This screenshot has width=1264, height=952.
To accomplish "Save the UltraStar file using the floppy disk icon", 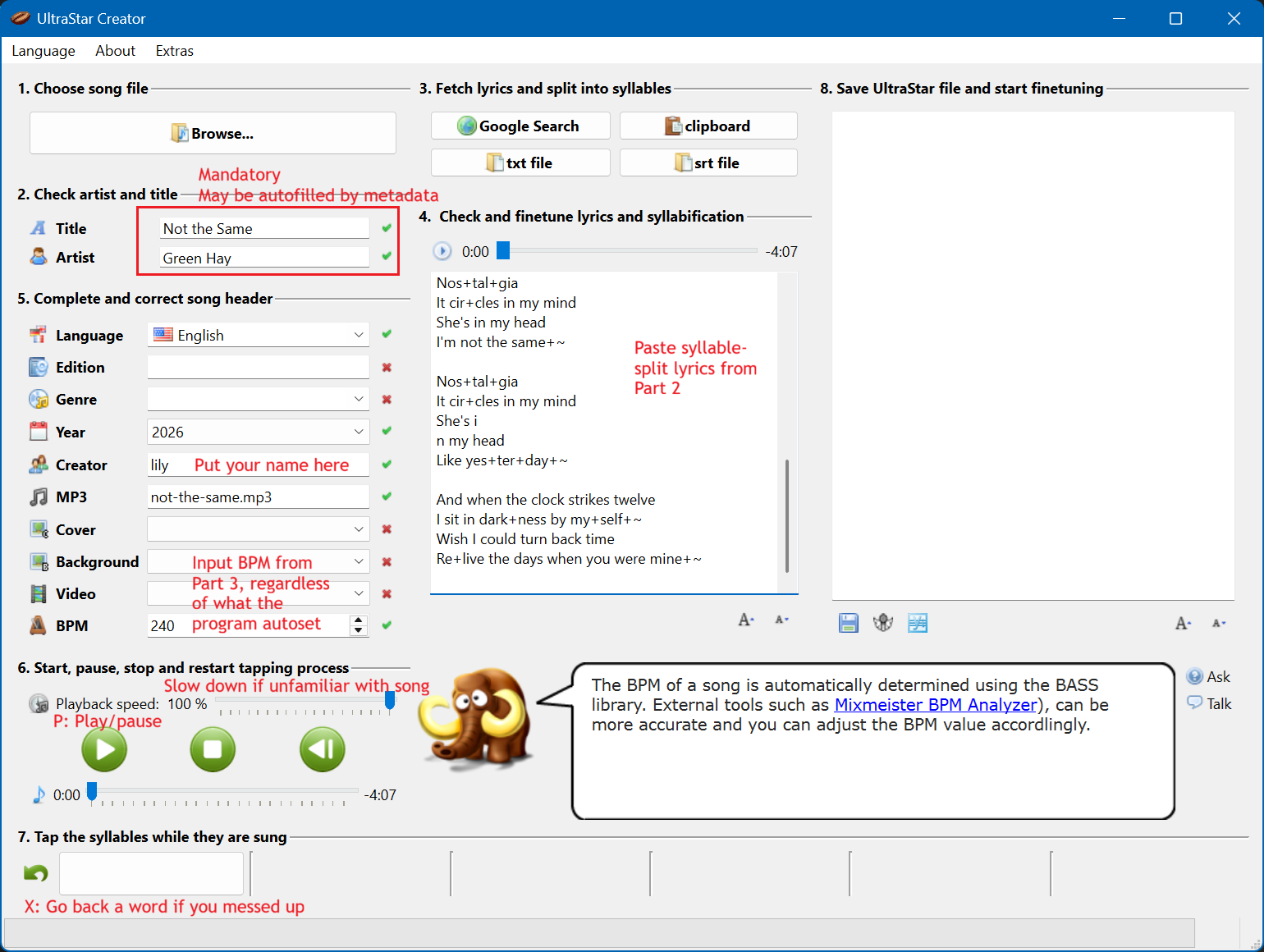I will 849,623.
